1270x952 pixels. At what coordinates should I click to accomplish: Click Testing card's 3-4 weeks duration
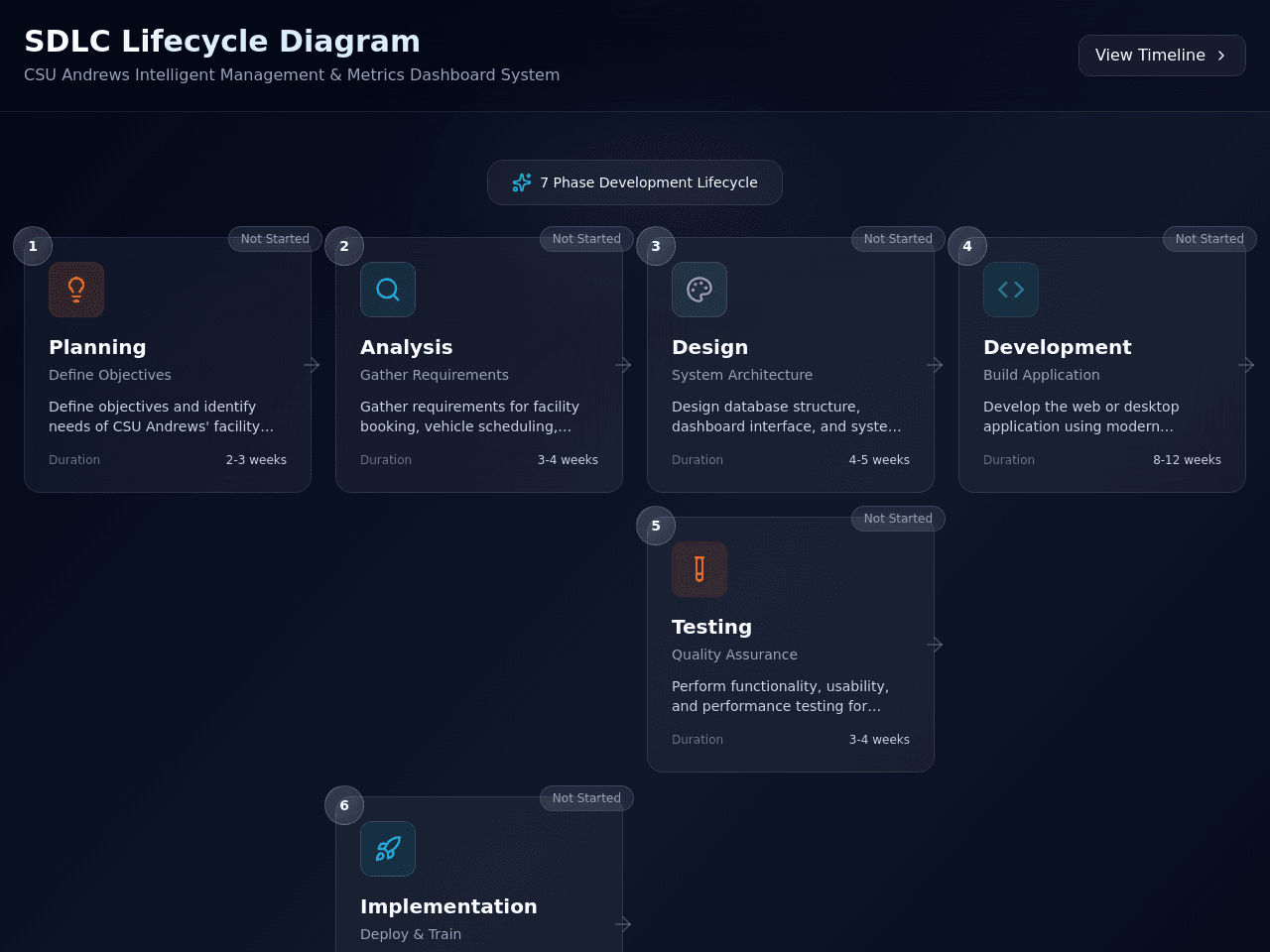tap(879, 740)
